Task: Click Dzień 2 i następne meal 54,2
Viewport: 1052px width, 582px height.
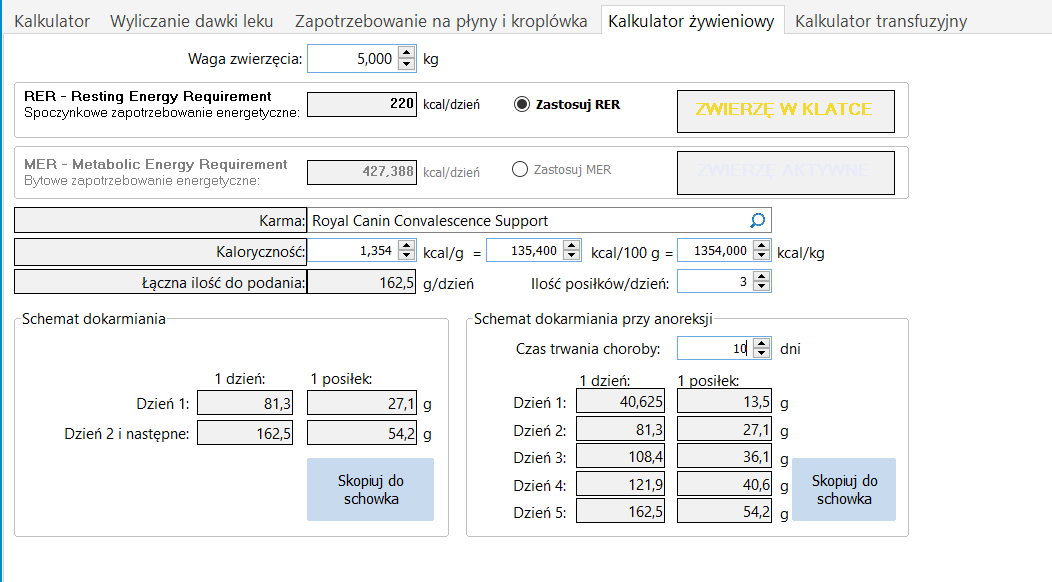Action: (x=362, y=433)
